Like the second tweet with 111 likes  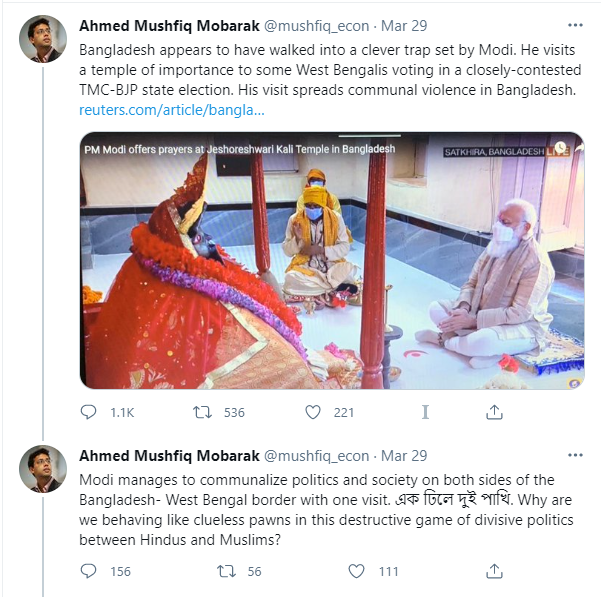[x=356, y=571]
